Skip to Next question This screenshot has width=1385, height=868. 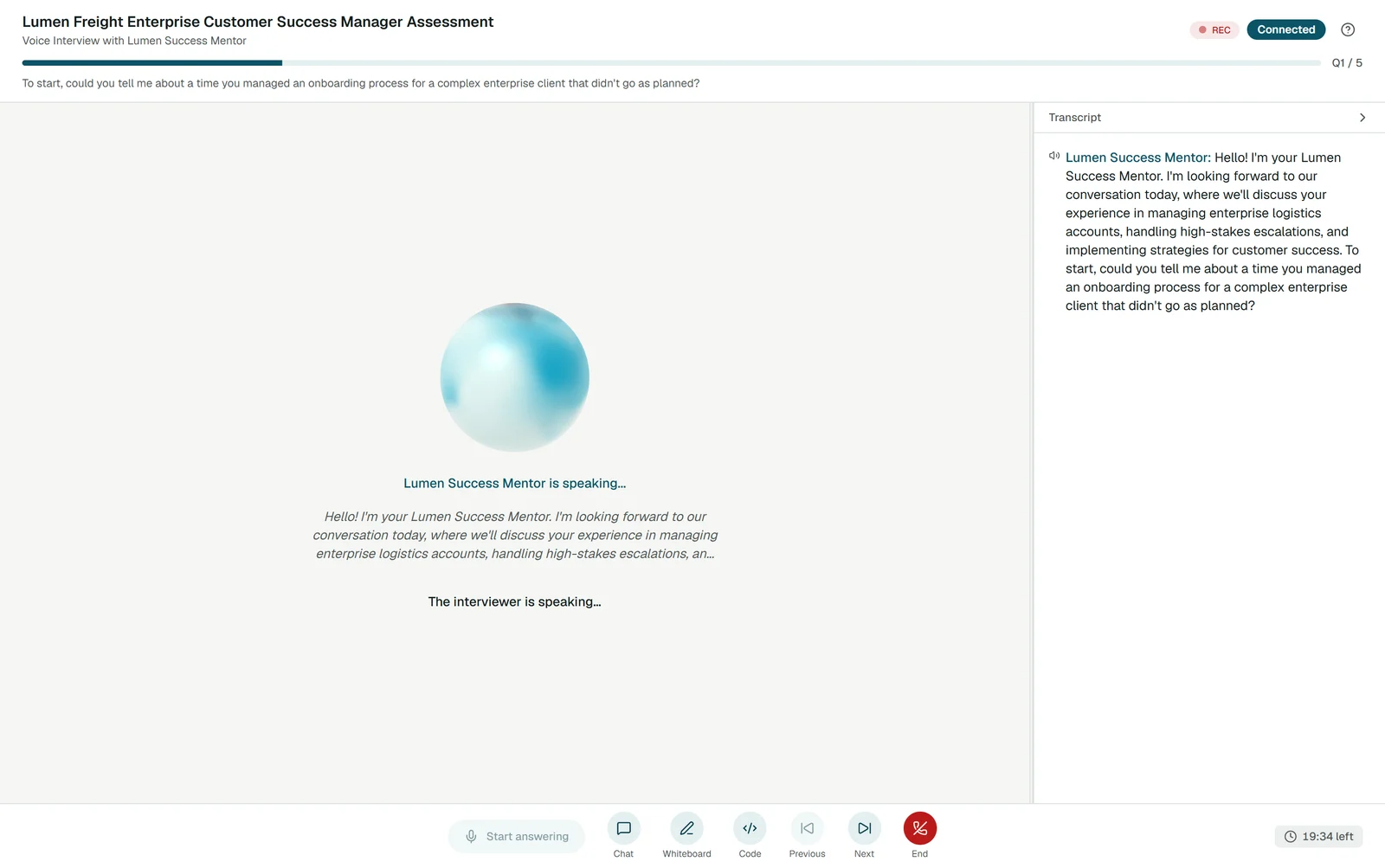(864, 828)
